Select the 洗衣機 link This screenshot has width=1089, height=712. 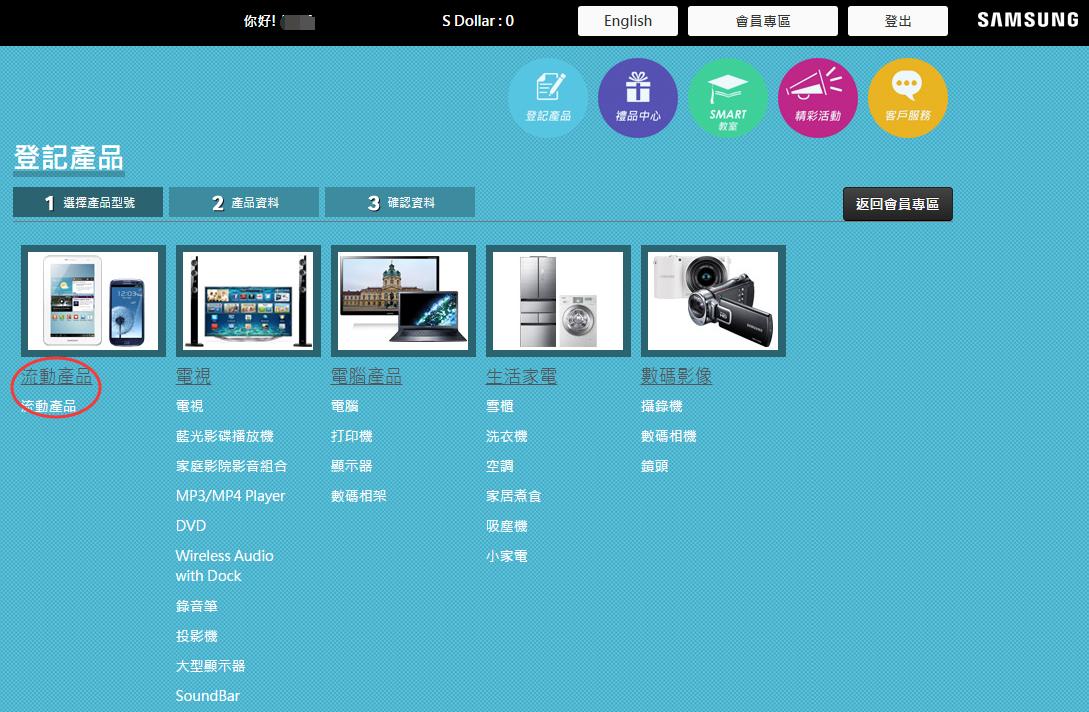[x=506, y=436]
